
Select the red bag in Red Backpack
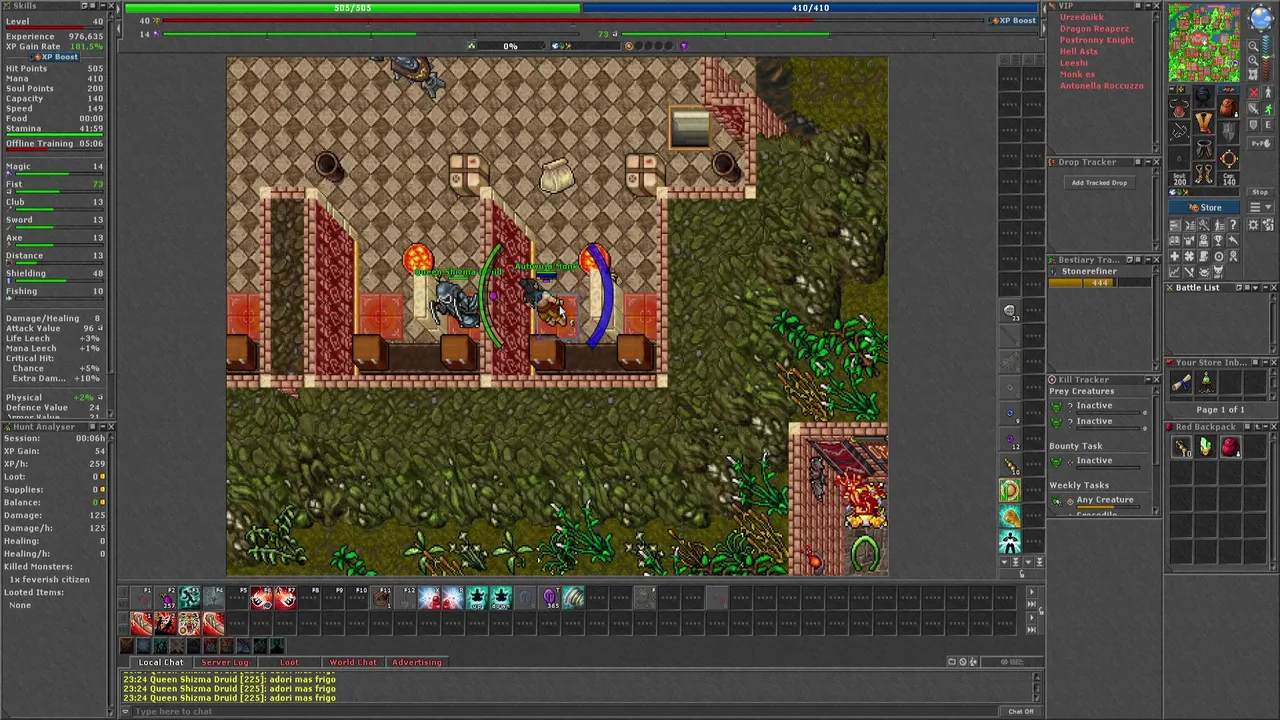pyautogui.click(x=1232, y=447)
